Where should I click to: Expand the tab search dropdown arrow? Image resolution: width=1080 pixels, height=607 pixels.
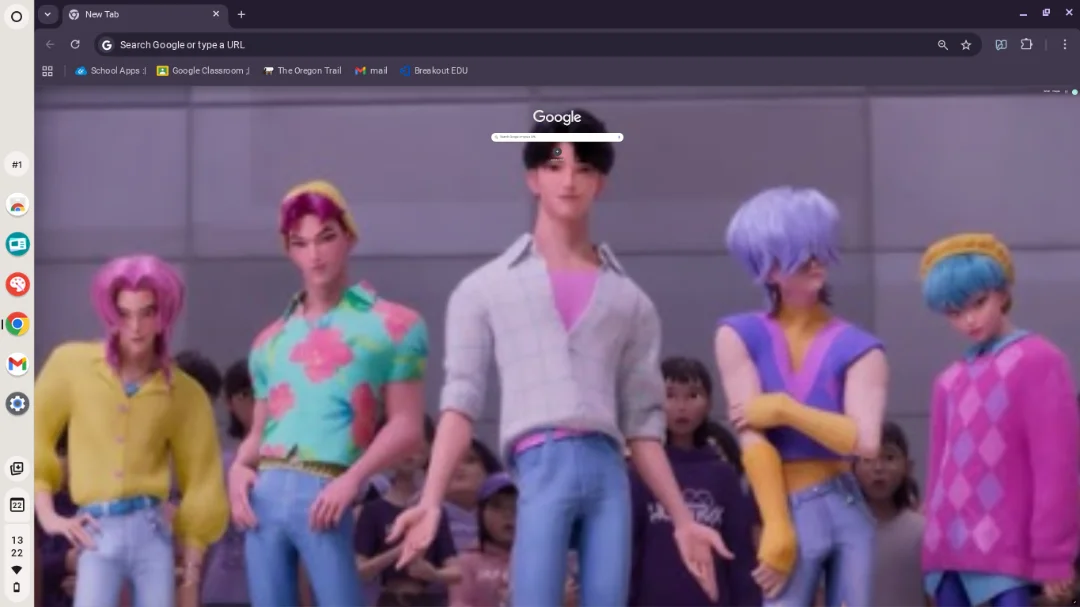47,14
